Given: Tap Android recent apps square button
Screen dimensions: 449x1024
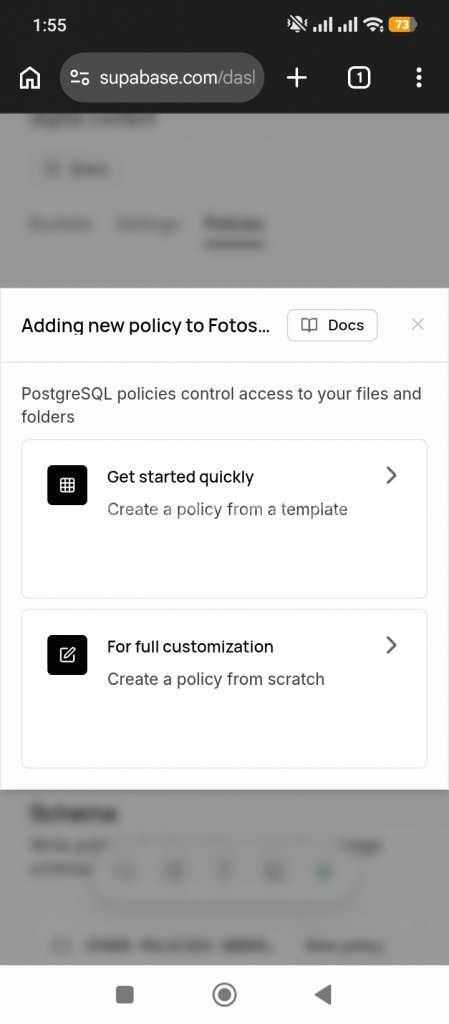Looking at the screenshot, I should tap(125, 995).
